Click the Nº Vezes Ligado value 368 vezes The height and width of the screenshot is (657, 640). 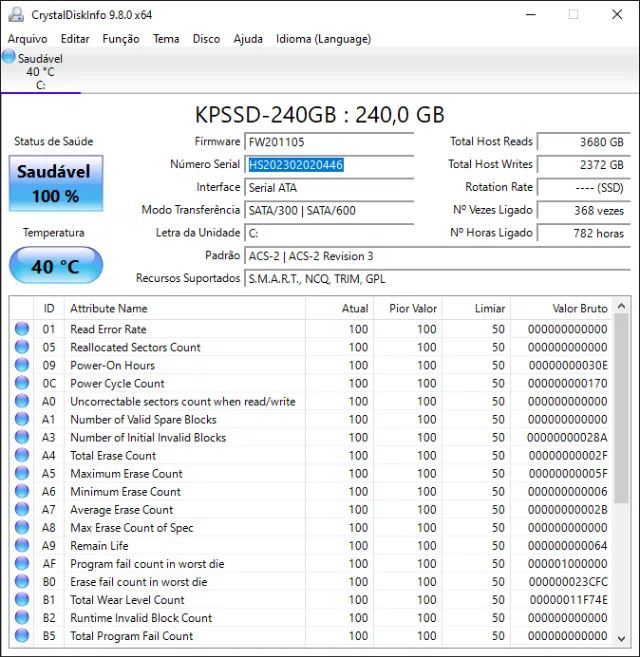583,210
